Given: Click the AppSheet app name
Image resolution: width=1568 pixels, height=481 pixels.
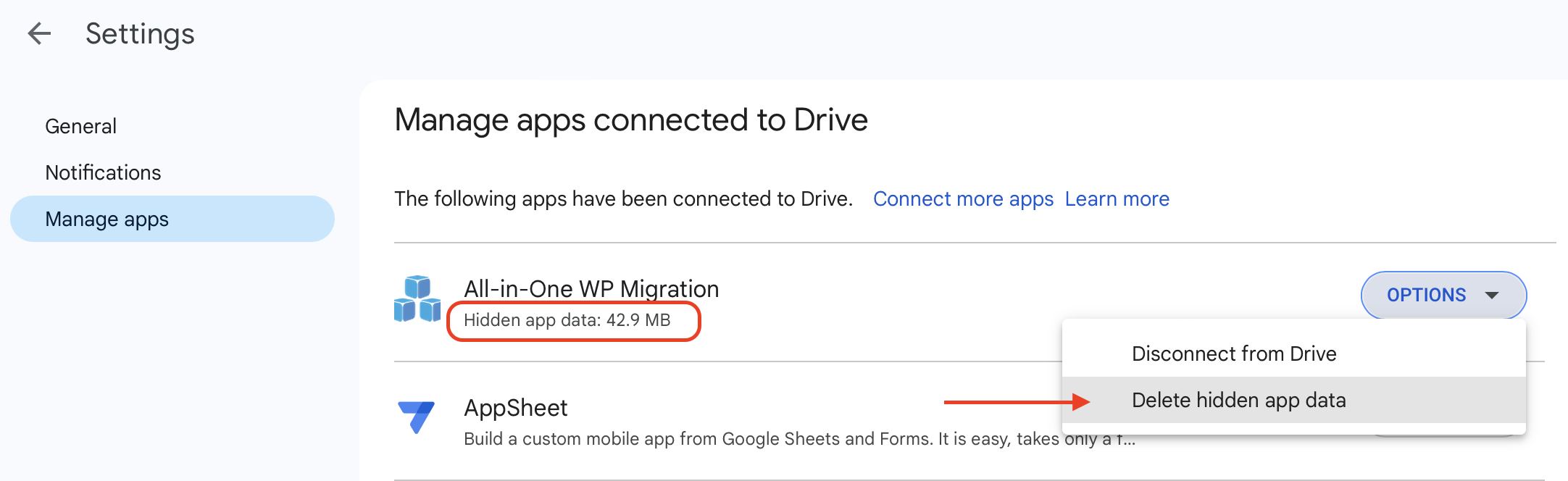Looking at the screenshot, I should point(515,408).
